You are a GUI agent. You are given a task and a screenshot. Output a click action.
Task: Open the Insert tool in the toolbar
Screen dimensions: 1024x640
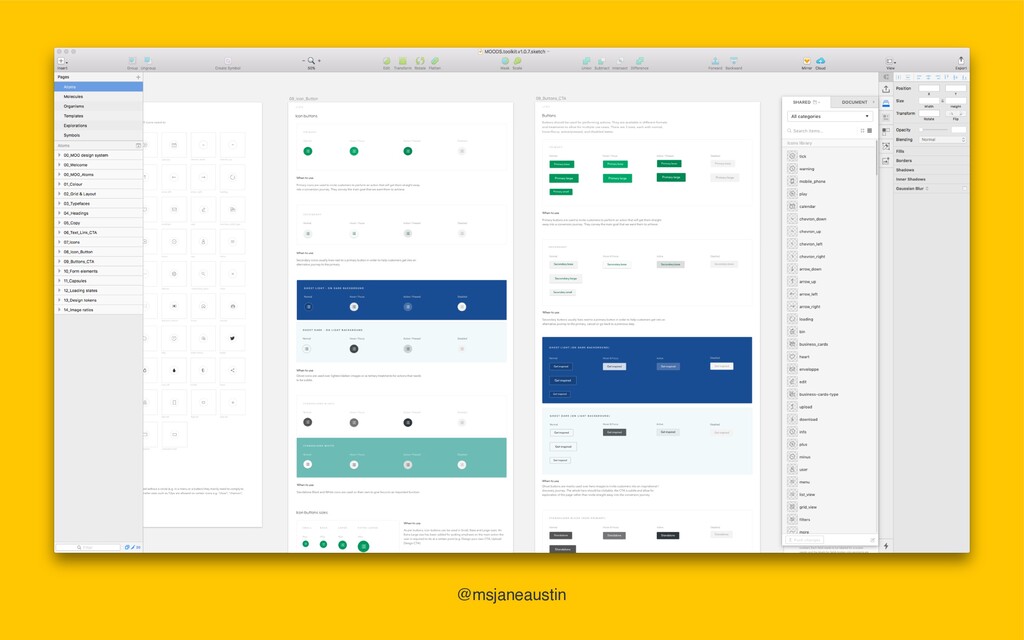point(61,62)
